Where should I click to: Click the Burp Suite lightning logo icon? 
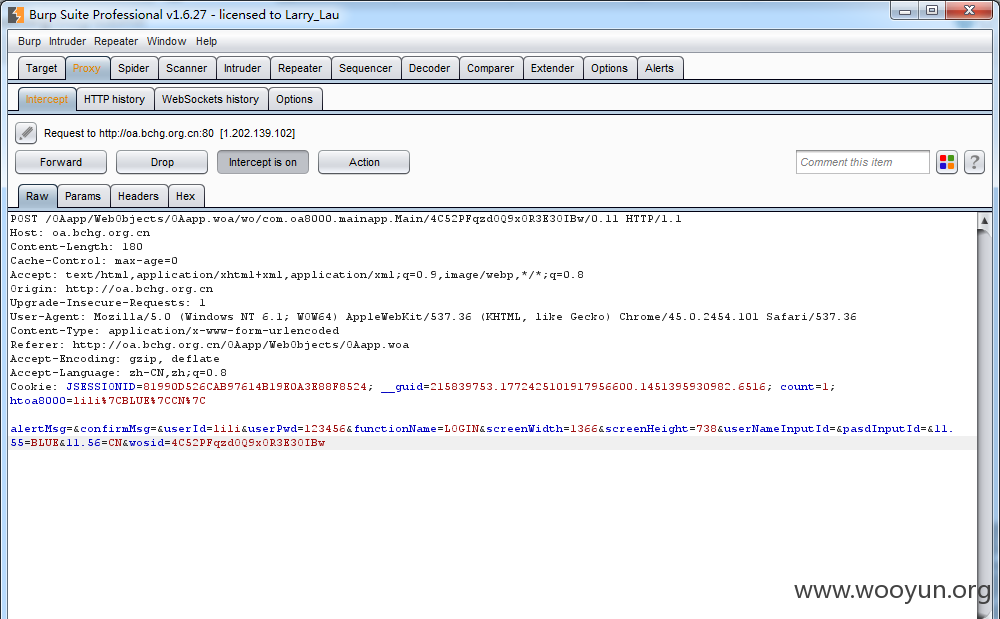(x=16, y=14)
